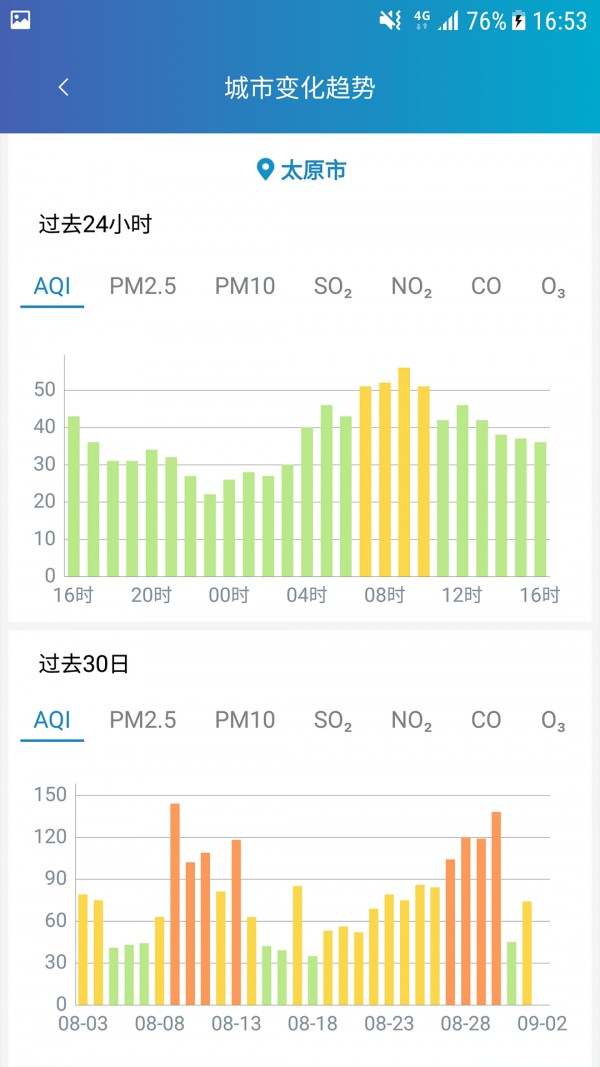Tap the back arrow icon
The image size is (600, 1067).
[x=64, y=87]
